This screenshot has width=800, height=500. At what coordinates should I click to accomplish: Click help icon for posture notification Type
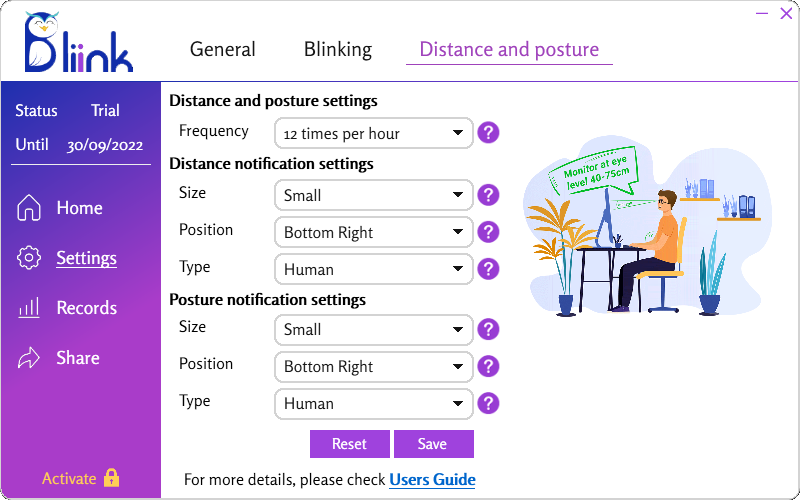(488, 403)
